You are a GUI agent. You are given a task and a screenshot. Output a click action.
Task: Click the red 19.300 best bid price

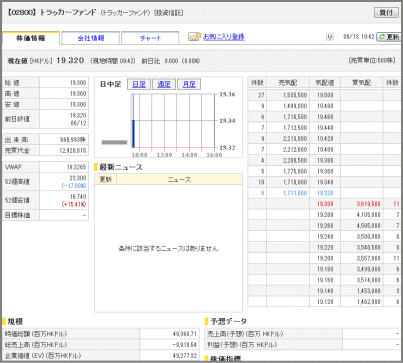point(325,204)
